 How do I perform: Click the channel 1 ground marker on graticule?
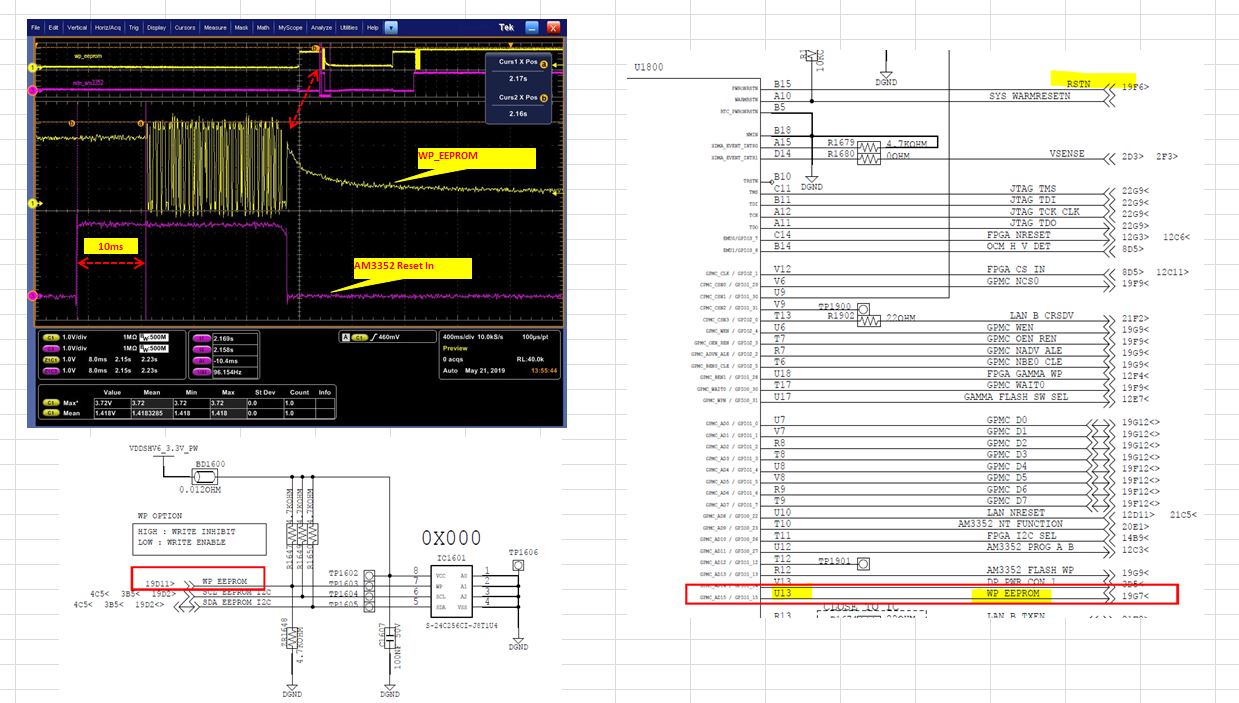tap(33, 204)
